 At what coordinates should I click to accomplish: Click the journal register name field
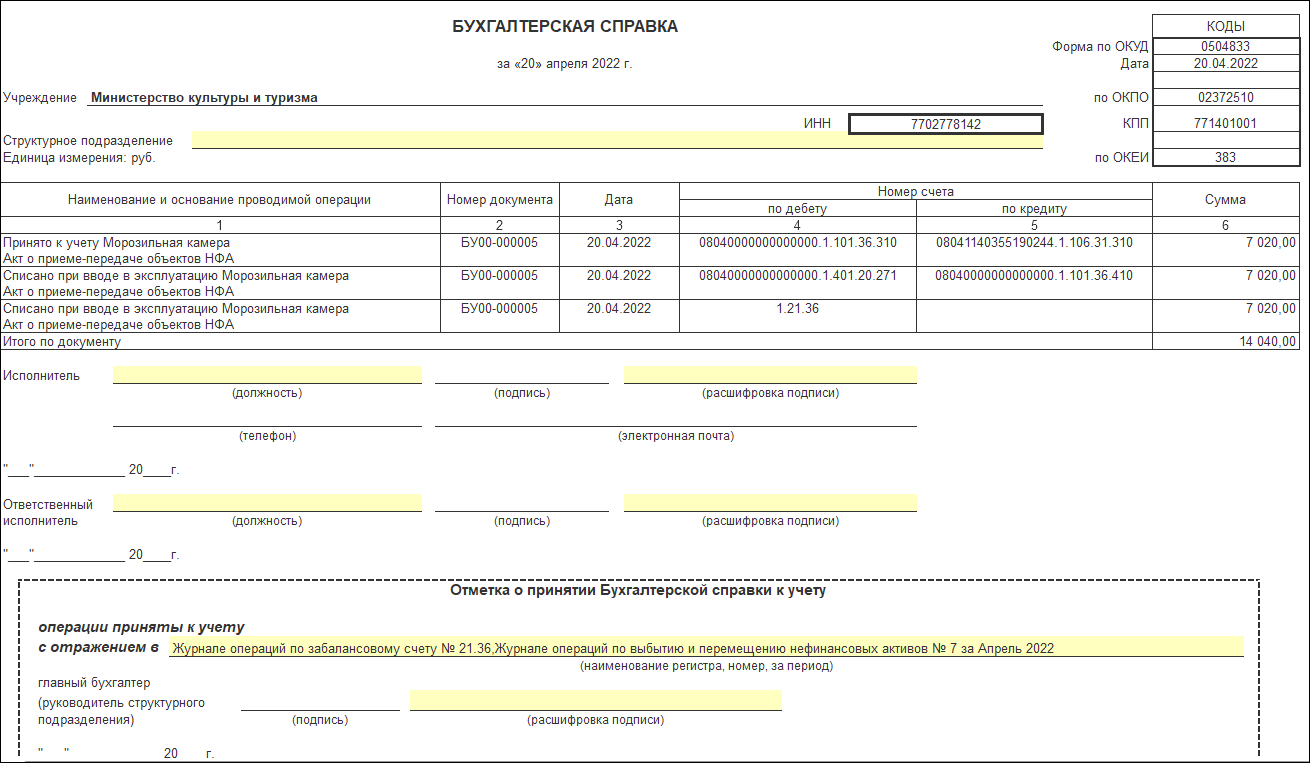706,647
